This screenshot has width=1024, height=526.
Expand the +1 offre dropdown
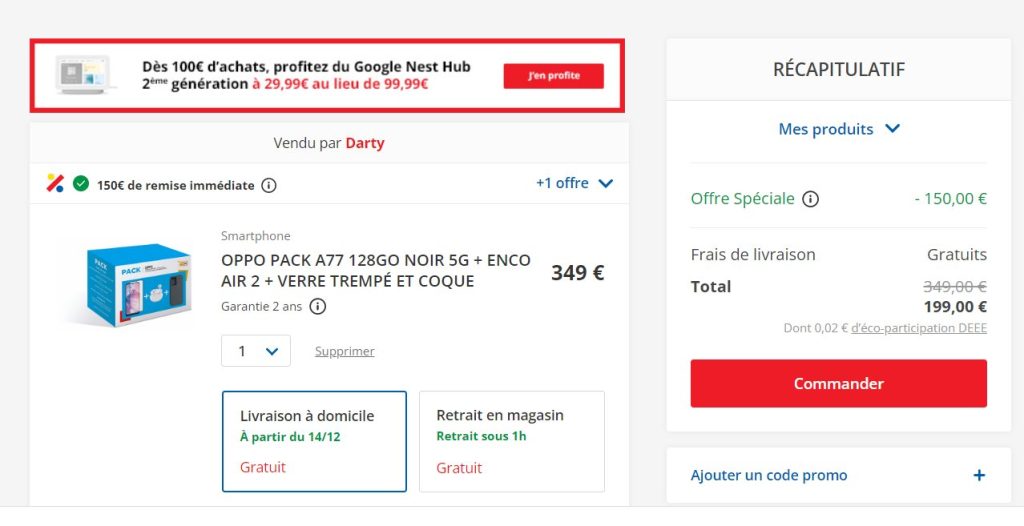[574, 183]
